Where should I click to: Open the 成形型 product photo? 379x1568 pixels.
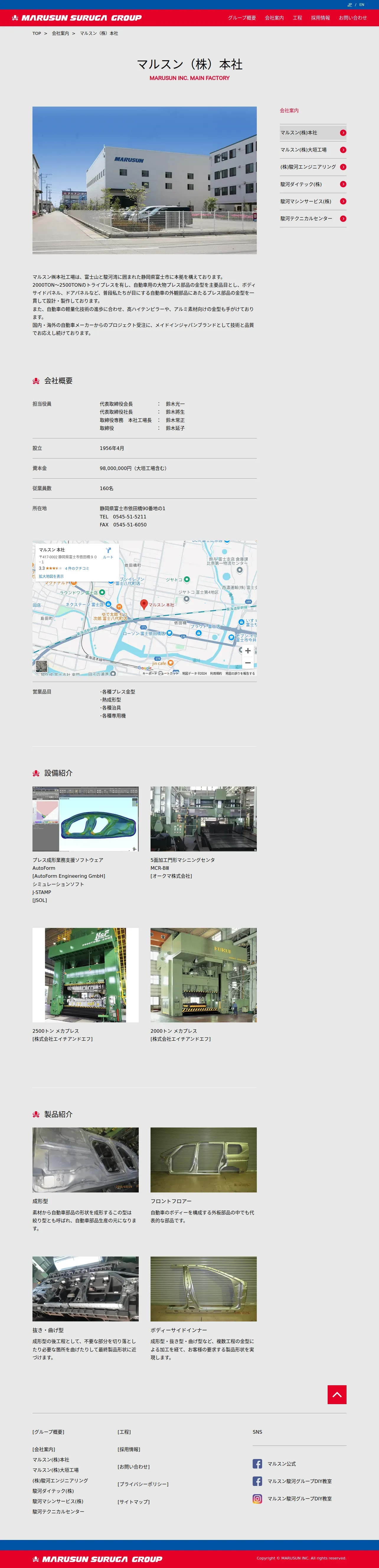click(85, 1160)
